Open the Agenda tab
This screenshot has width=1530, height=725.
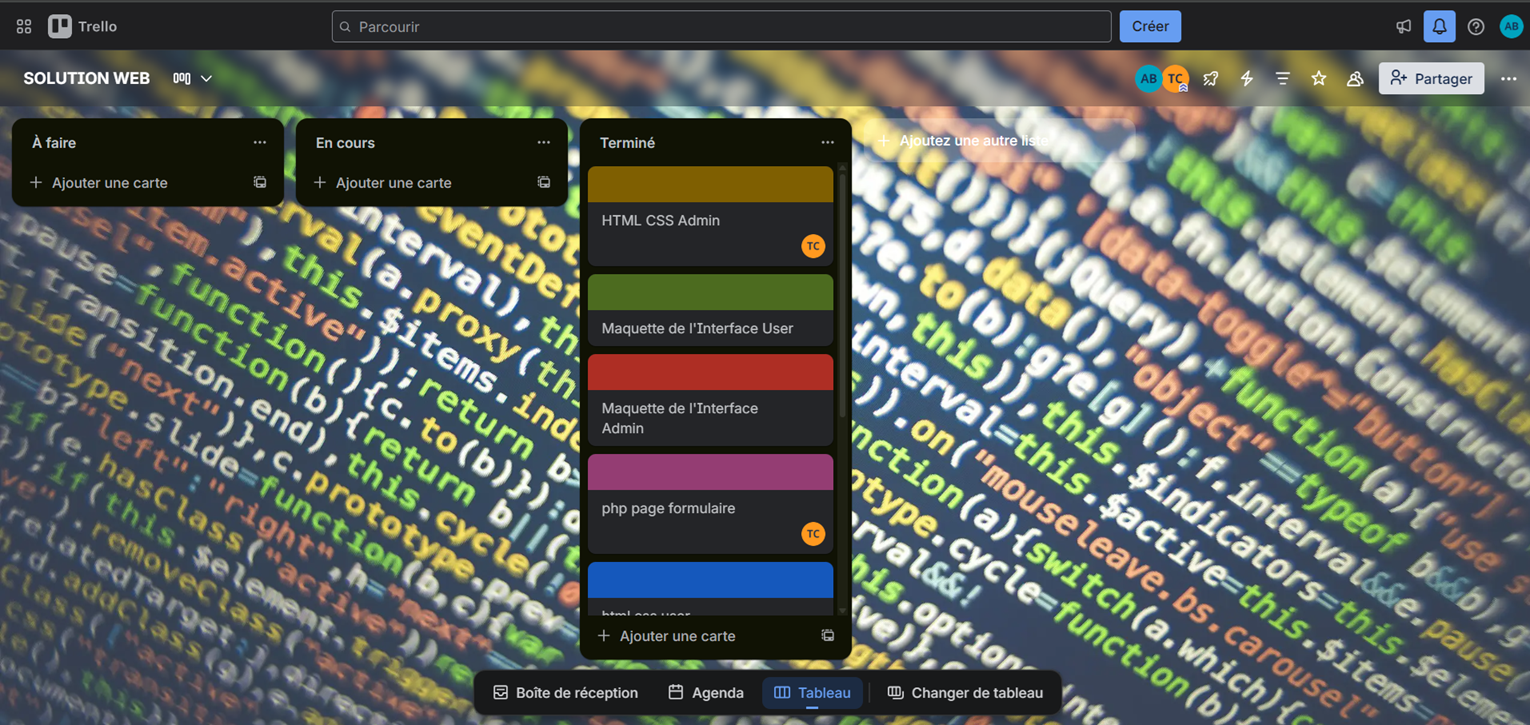[x=706, y=692]
